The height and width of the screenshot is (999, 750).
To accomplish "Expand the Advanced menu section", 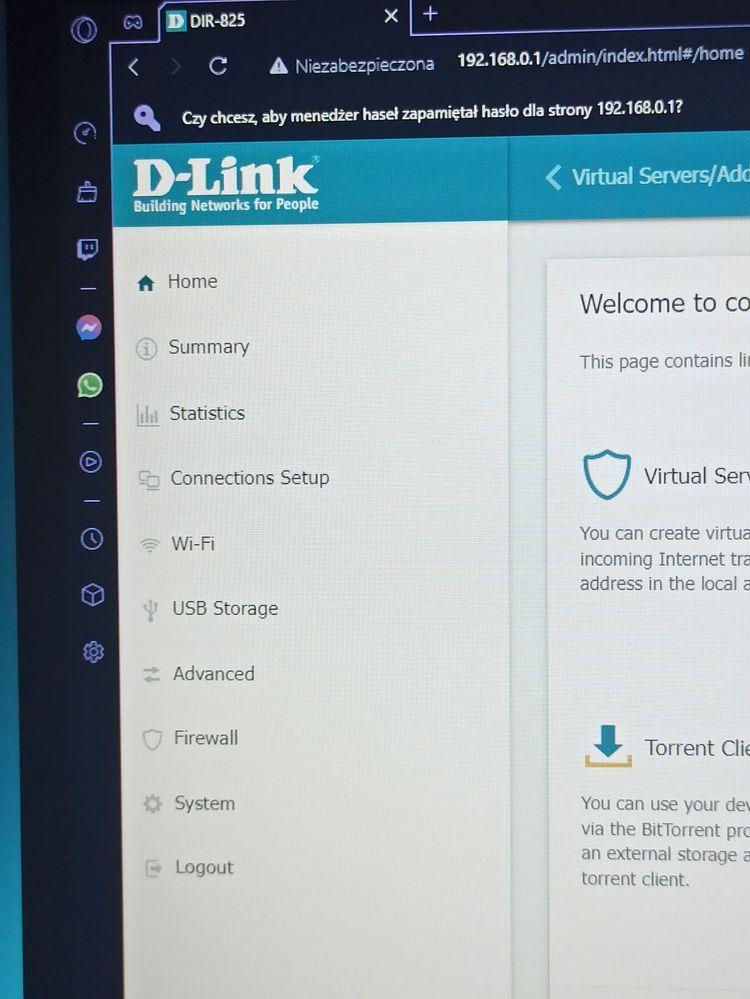I will [x=213, y=674].
